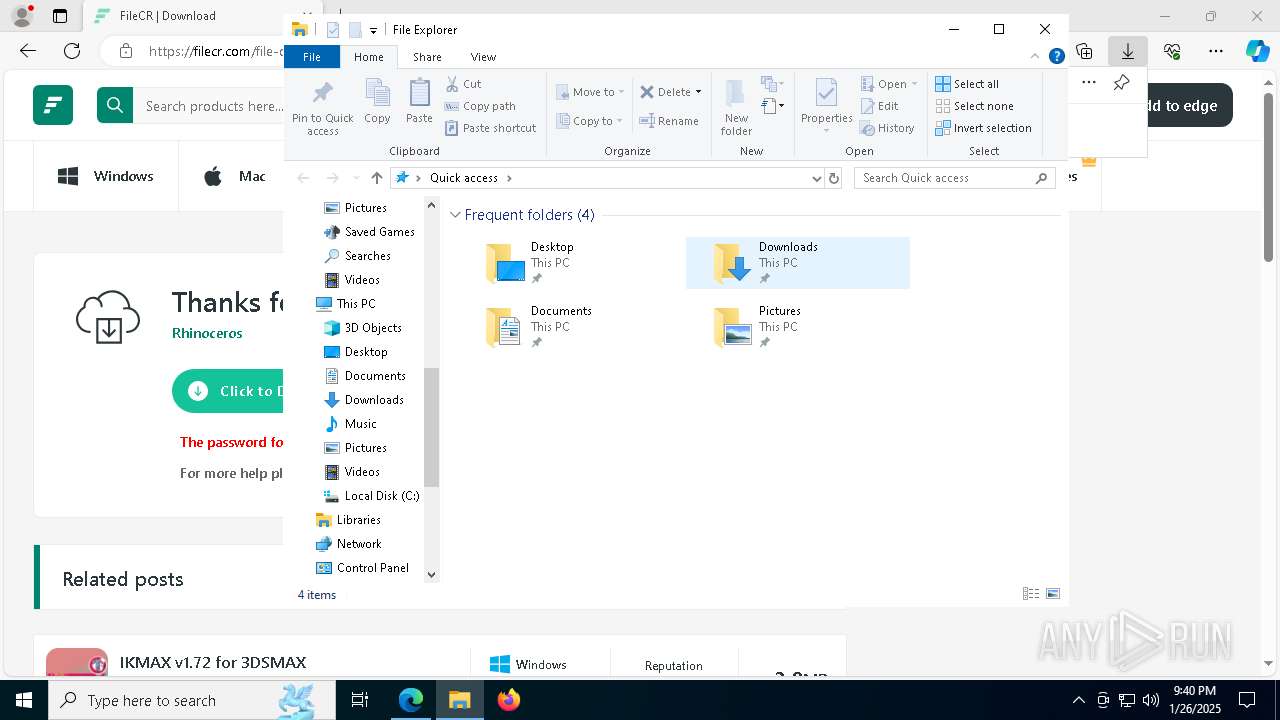Screen dimensions: 1280x720
Task: Select the Desktop frequent folder
Action: pyautogui.click(x=571, y=263)
